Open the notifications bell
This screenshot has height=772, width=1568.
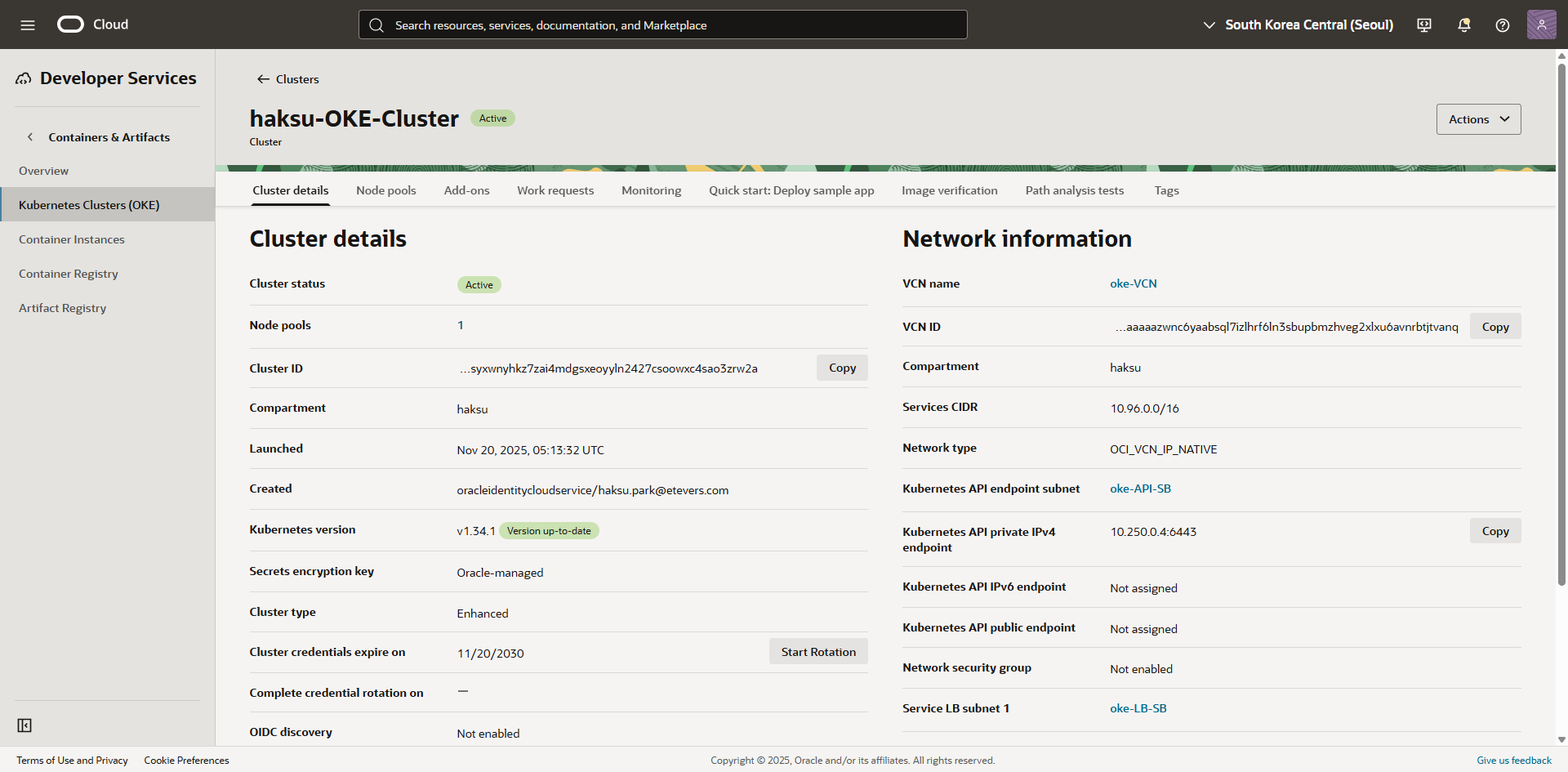coord(1463,25)
